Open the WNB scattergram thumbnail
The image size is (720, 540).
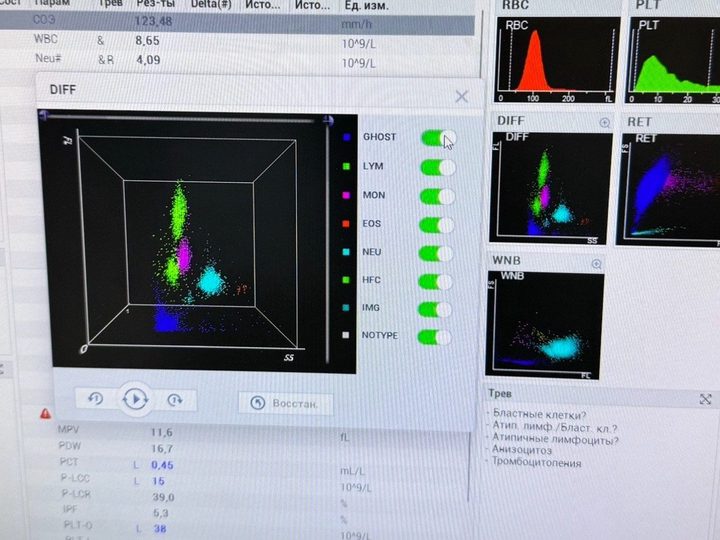[545, 325]
